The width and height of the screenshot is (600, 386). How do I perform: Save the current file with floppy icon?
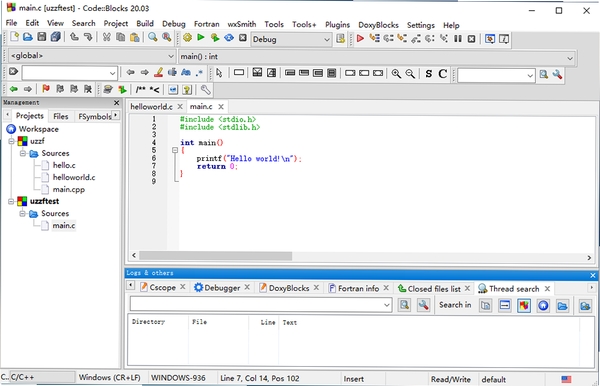coord(42,37)
